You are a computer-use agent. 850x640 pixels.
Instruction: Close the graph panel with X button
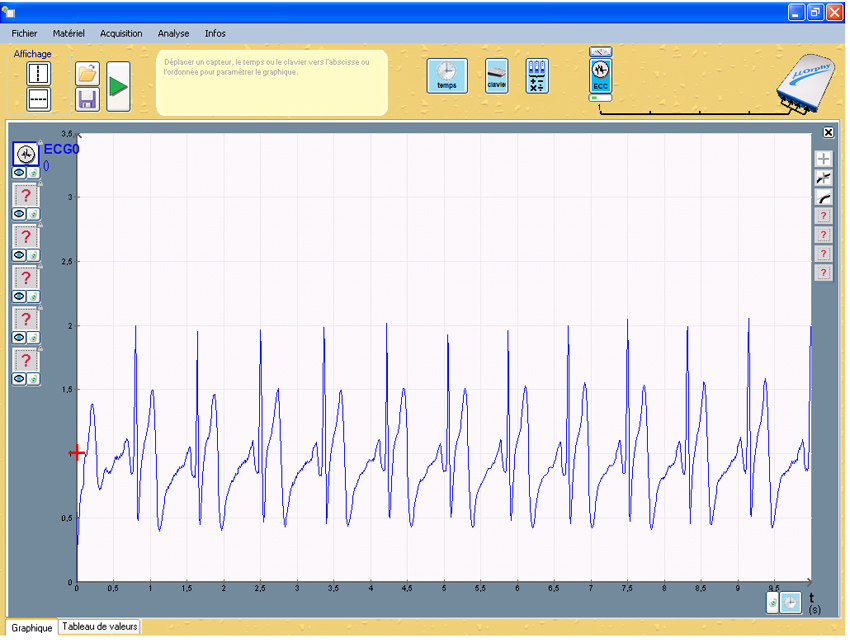pos(828,132)
